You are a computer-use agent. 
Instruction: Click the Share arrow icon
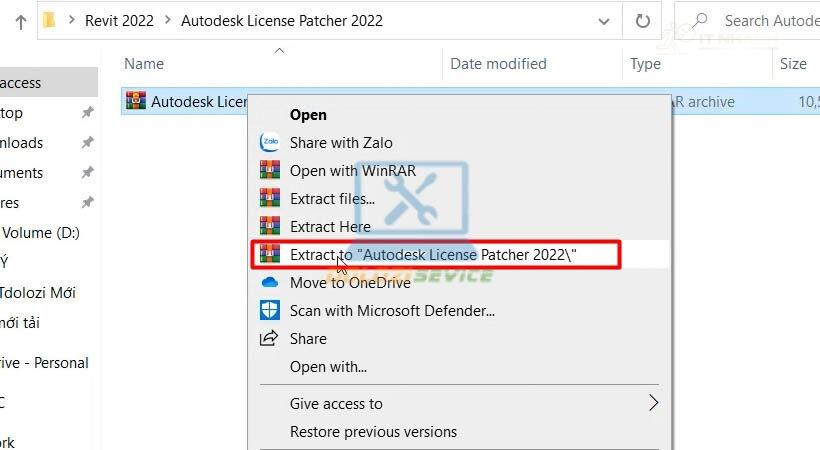pyautogui.click(x=269, y=338)
